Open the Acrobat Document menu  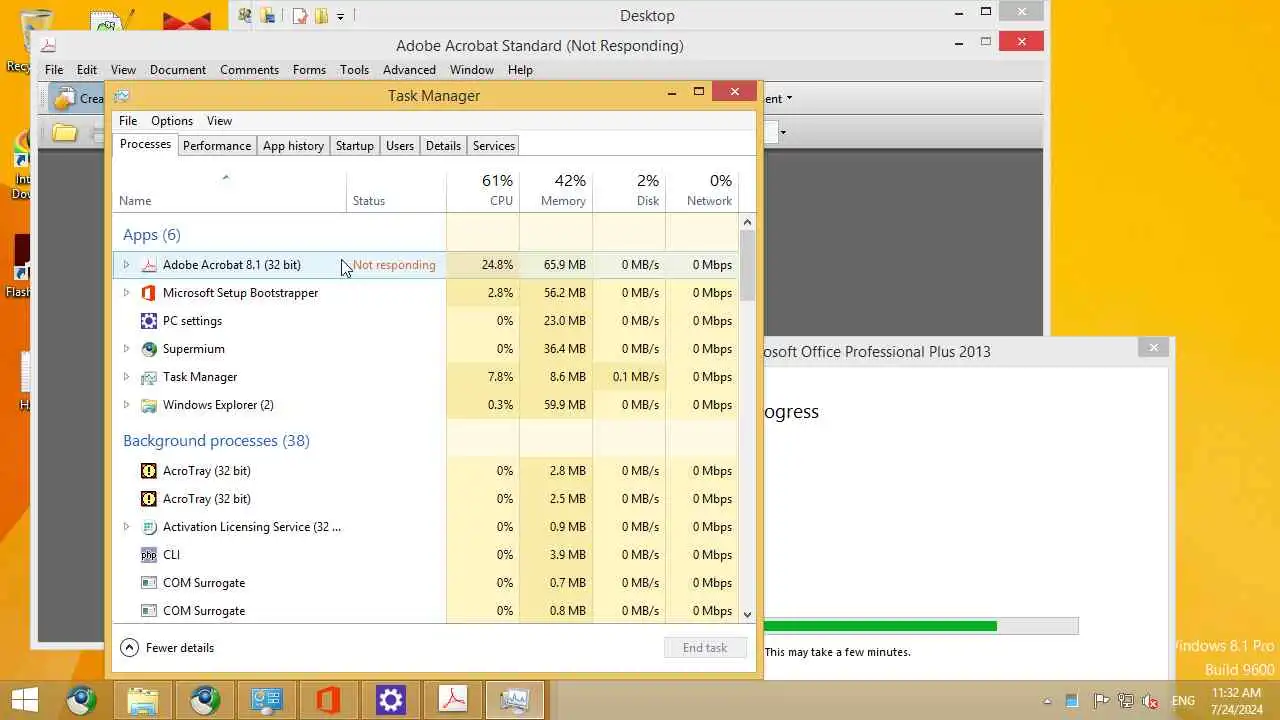(x=178, y=70)
